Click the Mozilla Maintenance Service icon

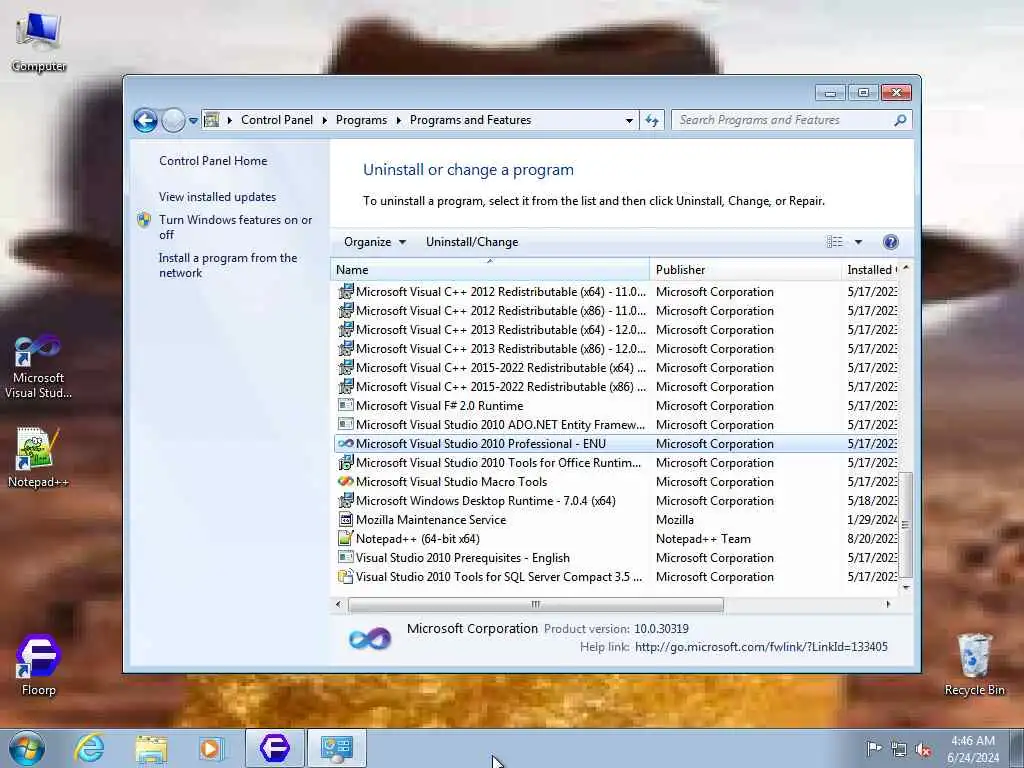coord(345,519)
